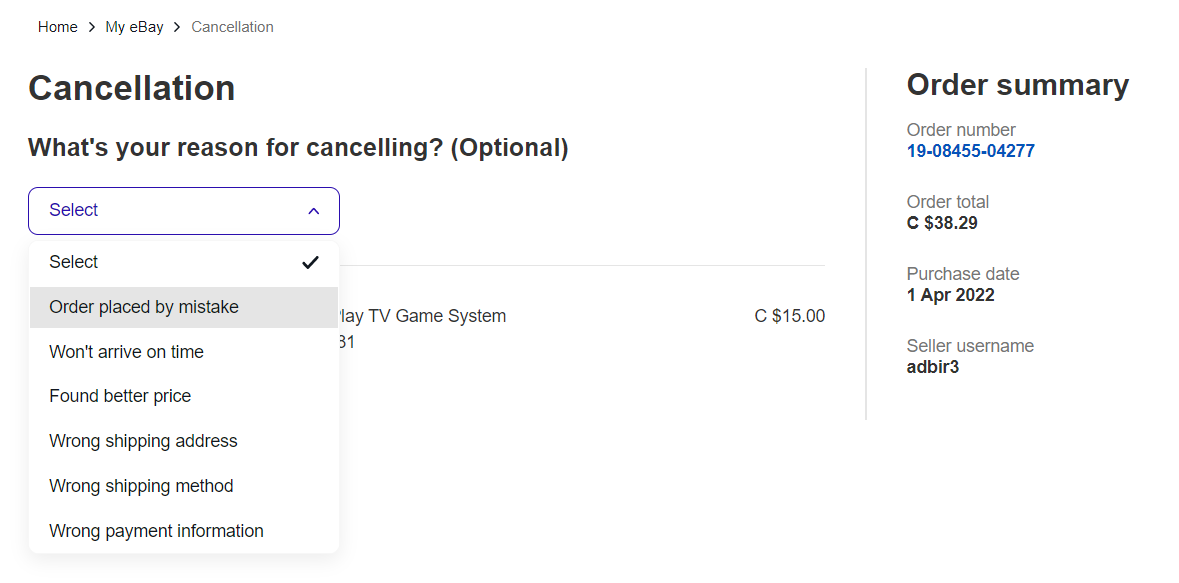1179x583 pixels.
Task: Pick 'Found better price' from the list
Action: tap(120, 396)
